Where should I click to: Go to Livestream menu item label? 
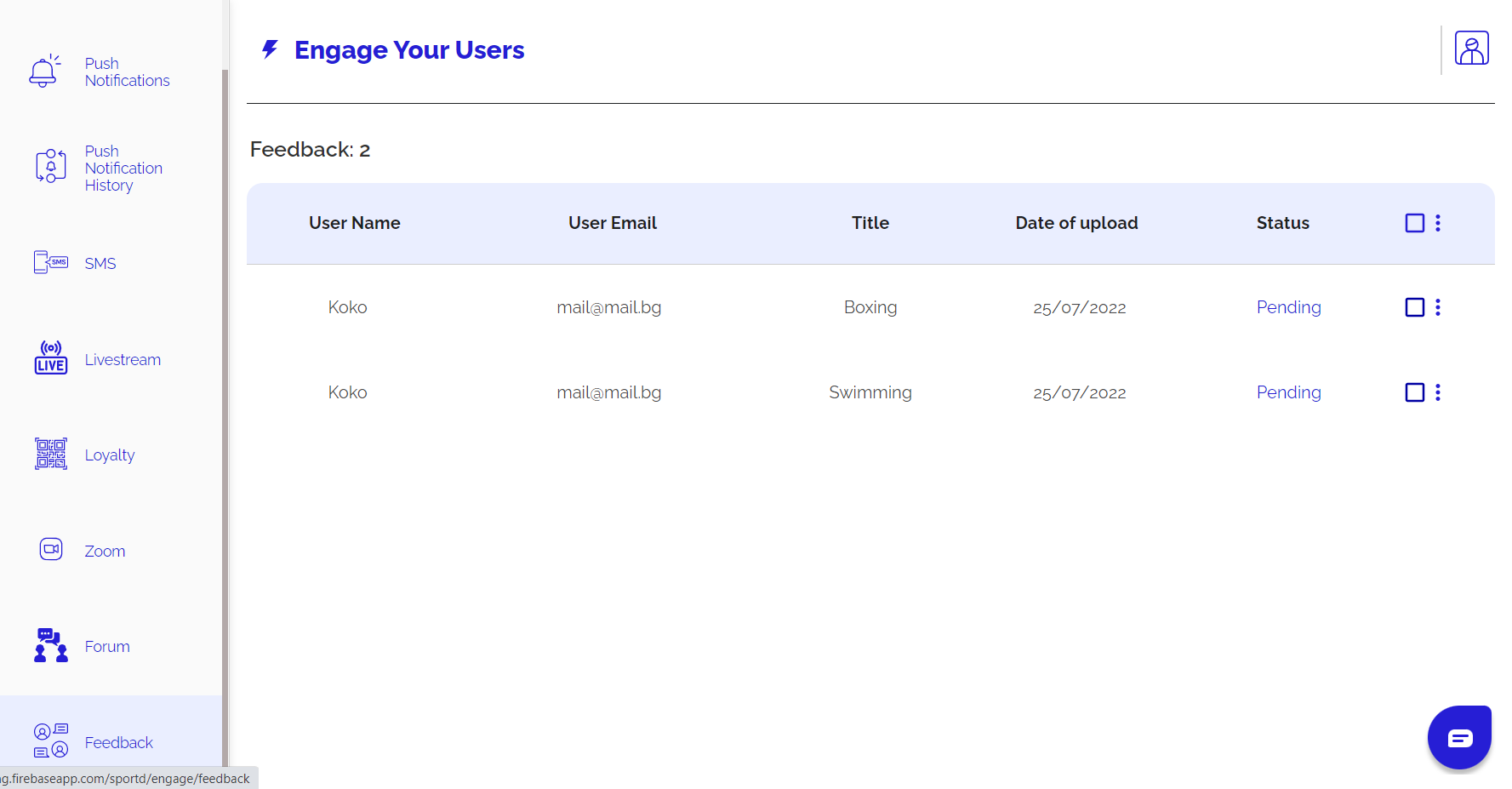[123, 360]
